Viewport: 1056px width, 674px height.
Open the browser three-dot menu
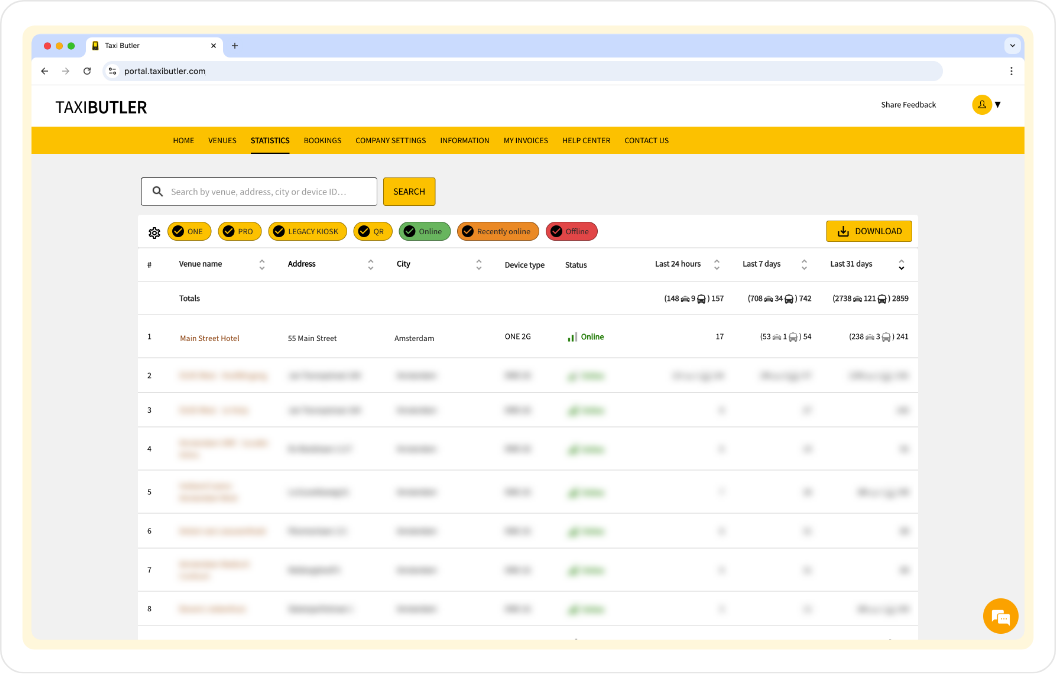tap(1011, 71)
